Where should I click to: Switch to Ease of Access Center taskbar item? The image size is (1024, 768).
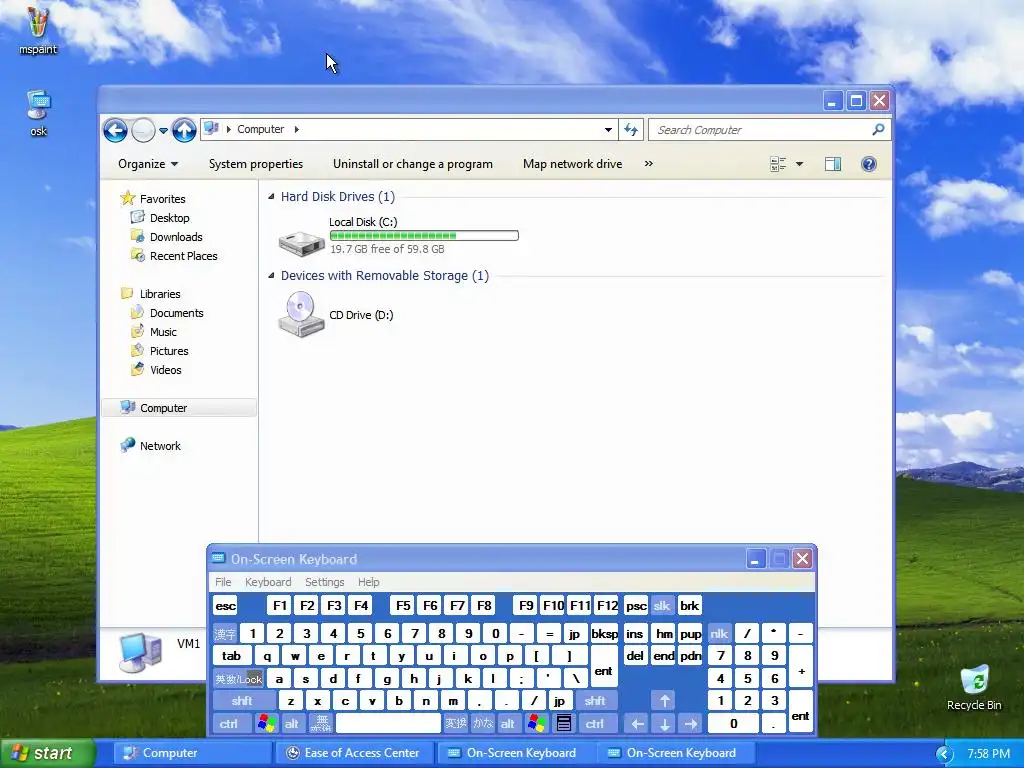353,753
